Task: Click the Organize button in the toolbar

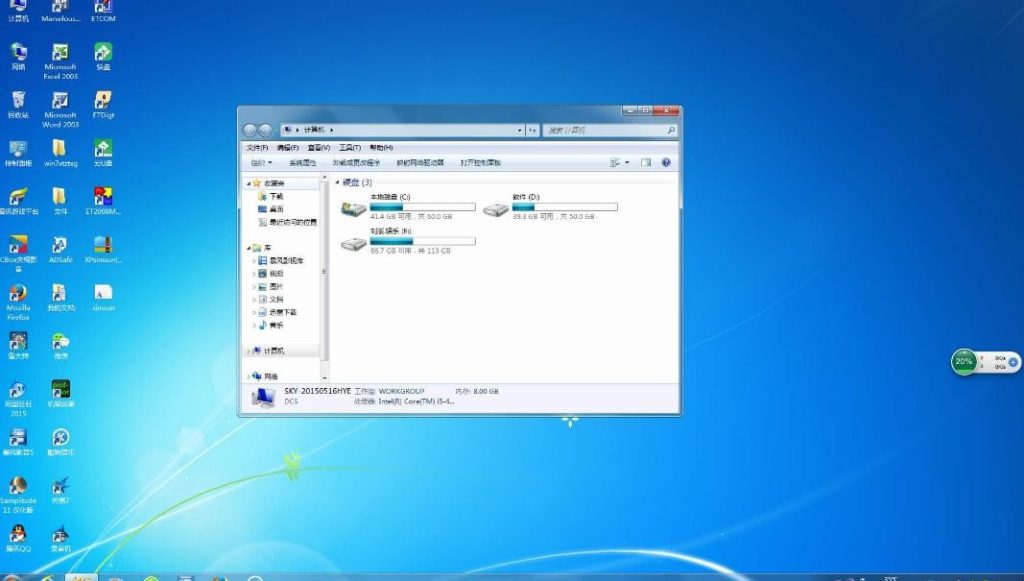Action: point(260,162)
